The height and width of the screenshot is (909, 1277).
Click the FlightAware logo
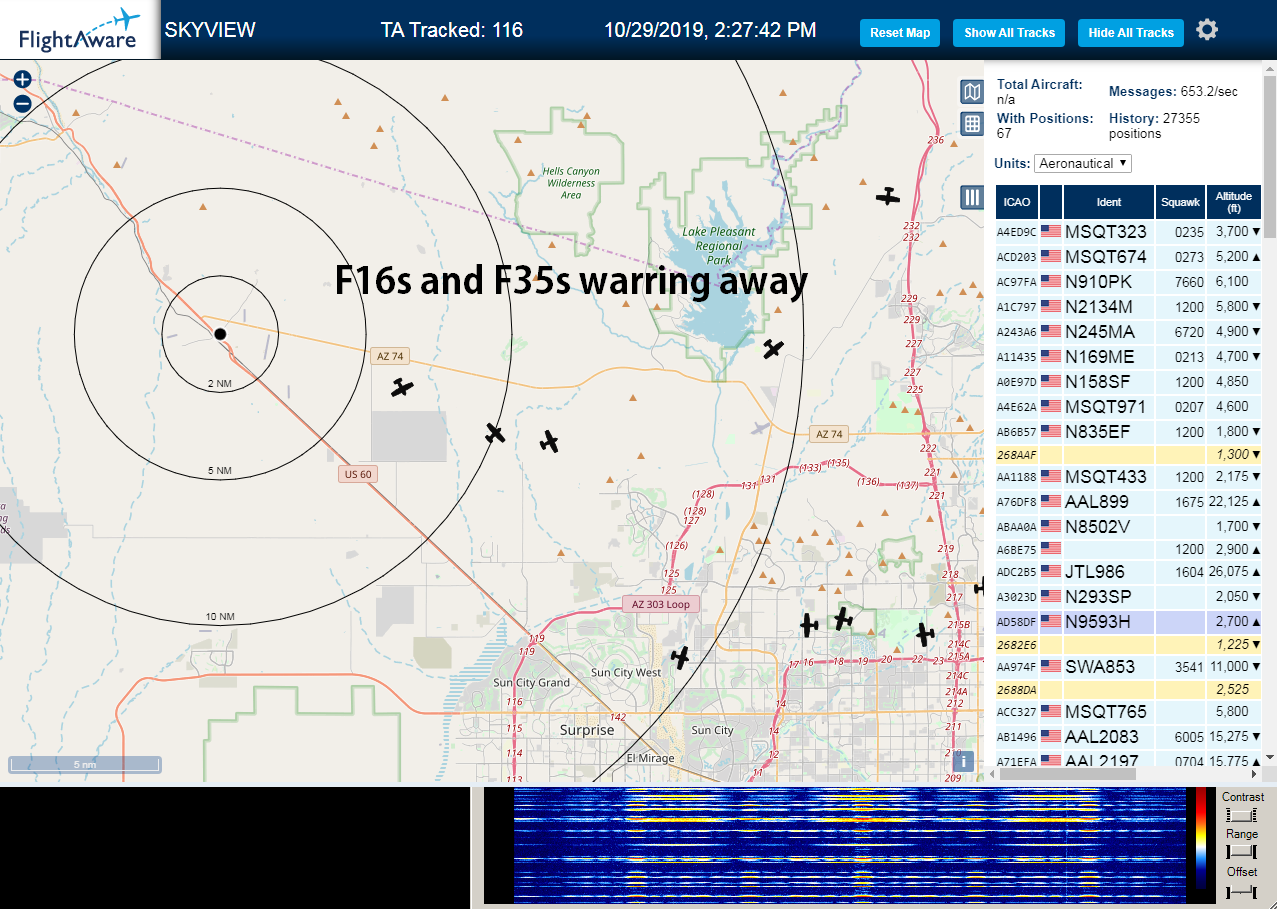[x=79, y=30]
